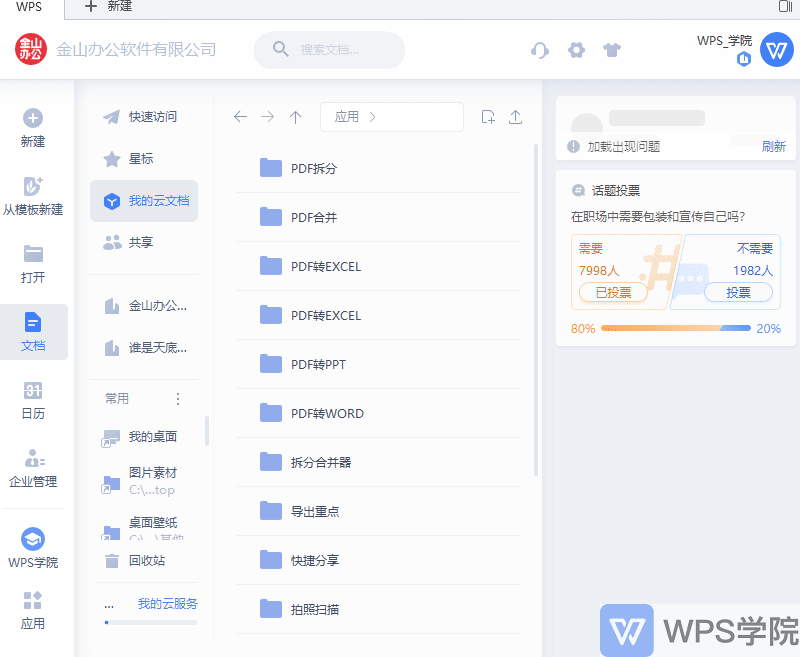Open the Recycle Bin in sidebar
This screenshot has height=657, width=800.
click(145, 561)
